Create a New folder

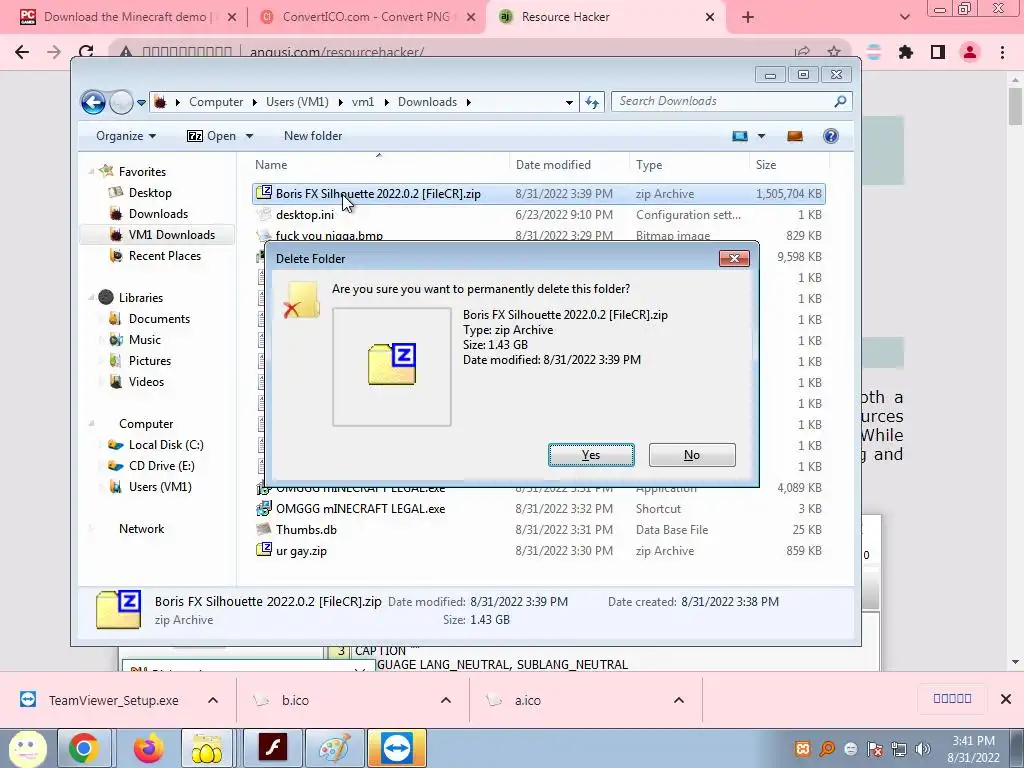313,136
